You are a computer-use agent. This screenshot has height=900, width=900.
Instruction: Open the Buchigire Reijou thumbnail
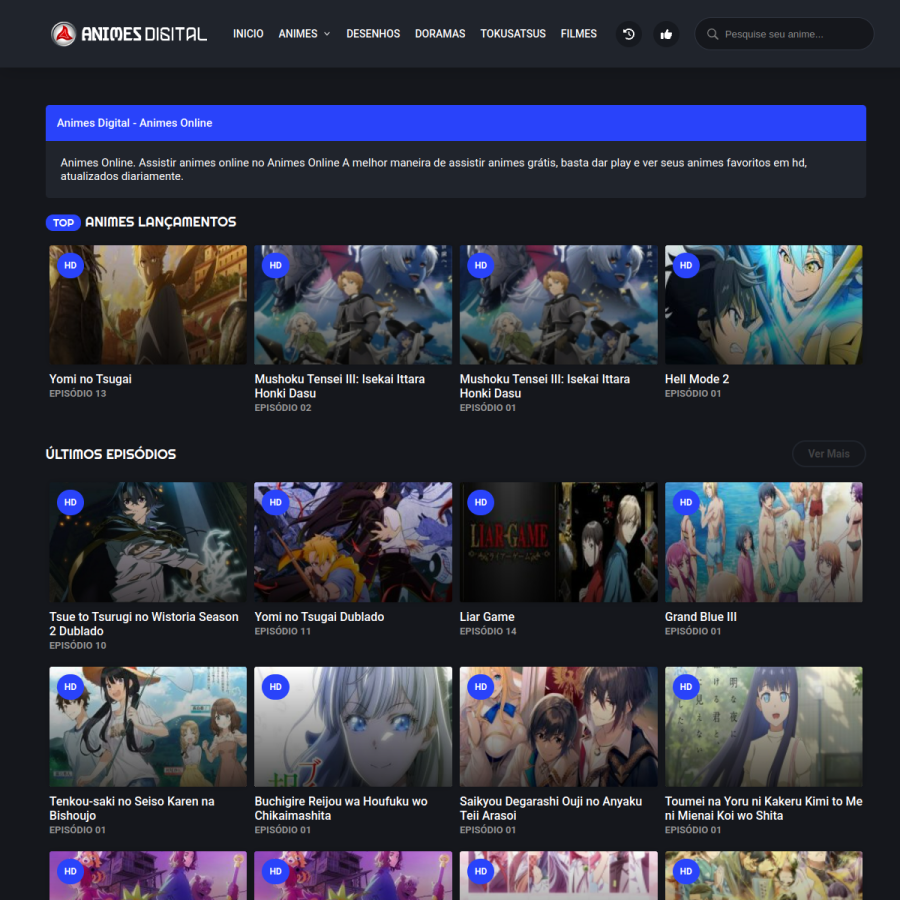click(x=353, y=727)
